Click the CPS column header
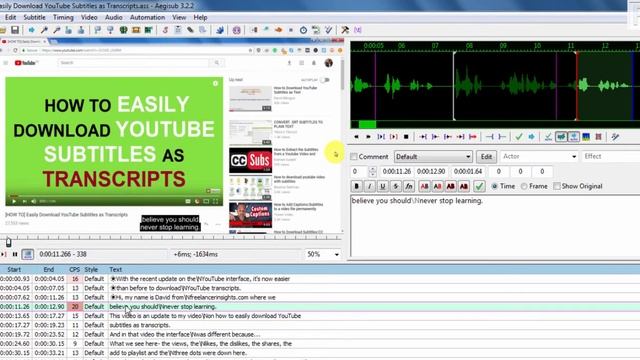The height and width of the screenshot is (360, 640). tap(75, 270)
